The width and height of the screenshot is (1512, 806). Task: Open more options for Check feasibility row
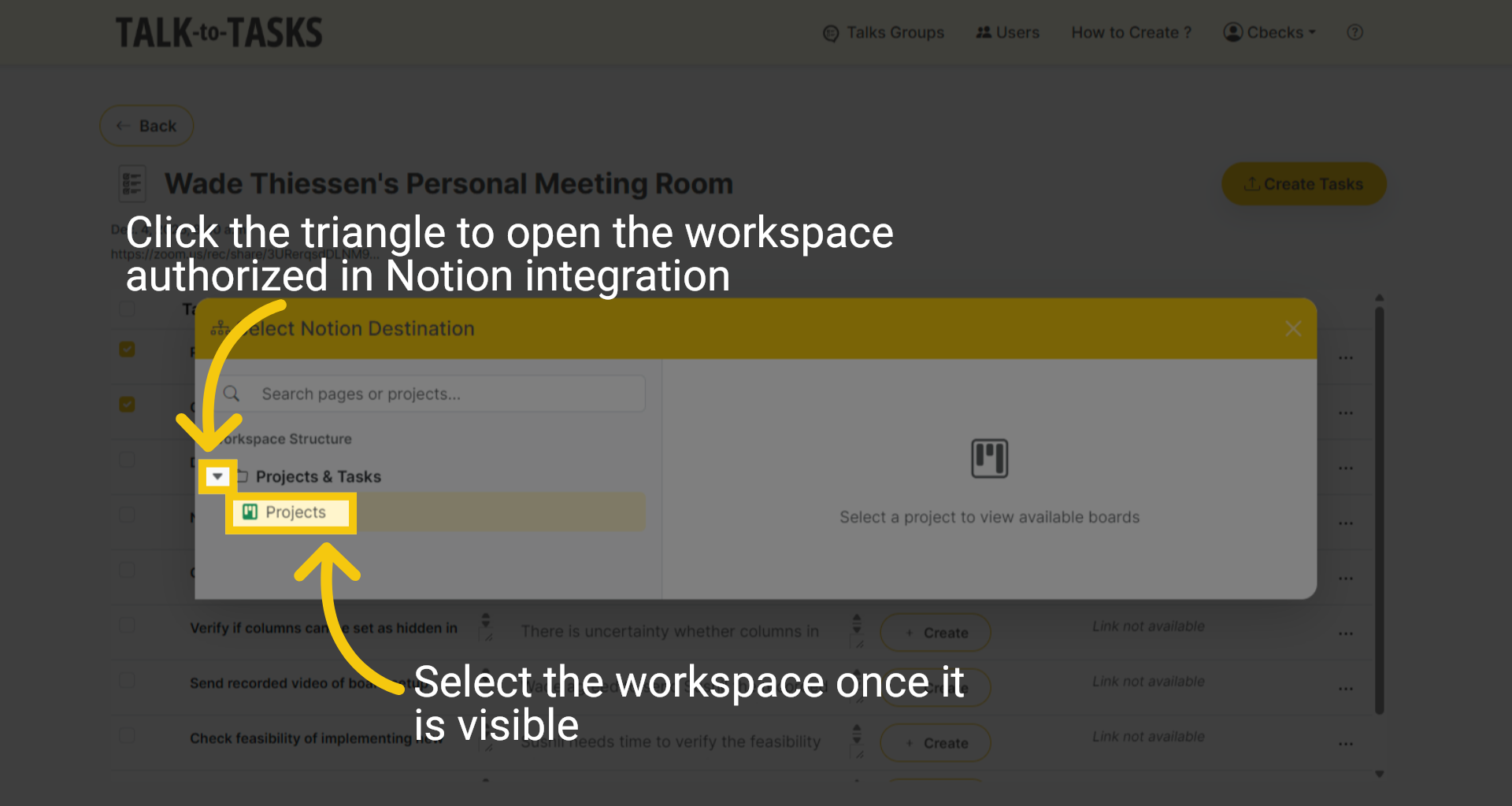(1346, 744)
